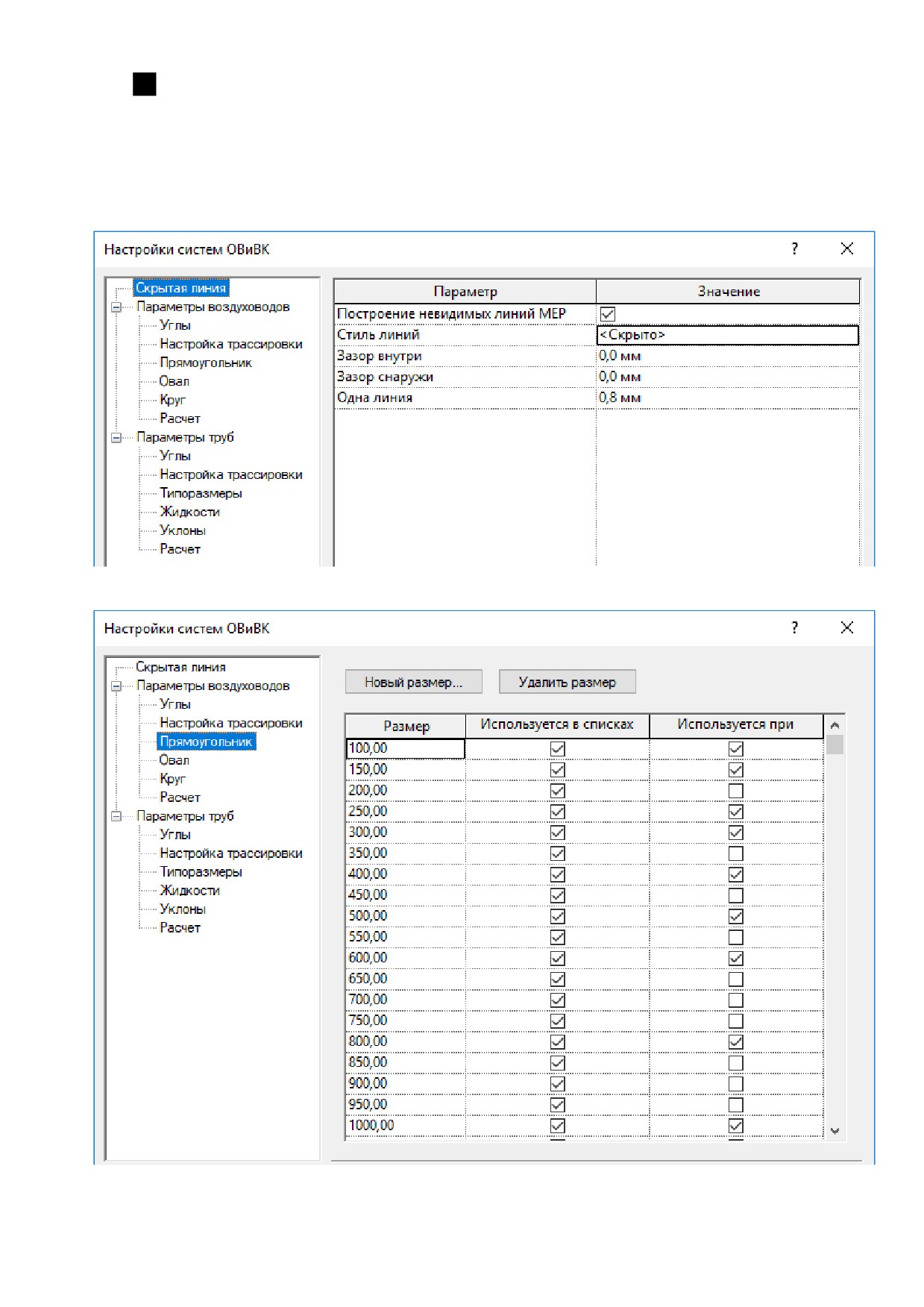This screenshot has width=924, height=1307.
Task: Close the bottom ОВиВК settings dialog
Action: tap(846, 628)
